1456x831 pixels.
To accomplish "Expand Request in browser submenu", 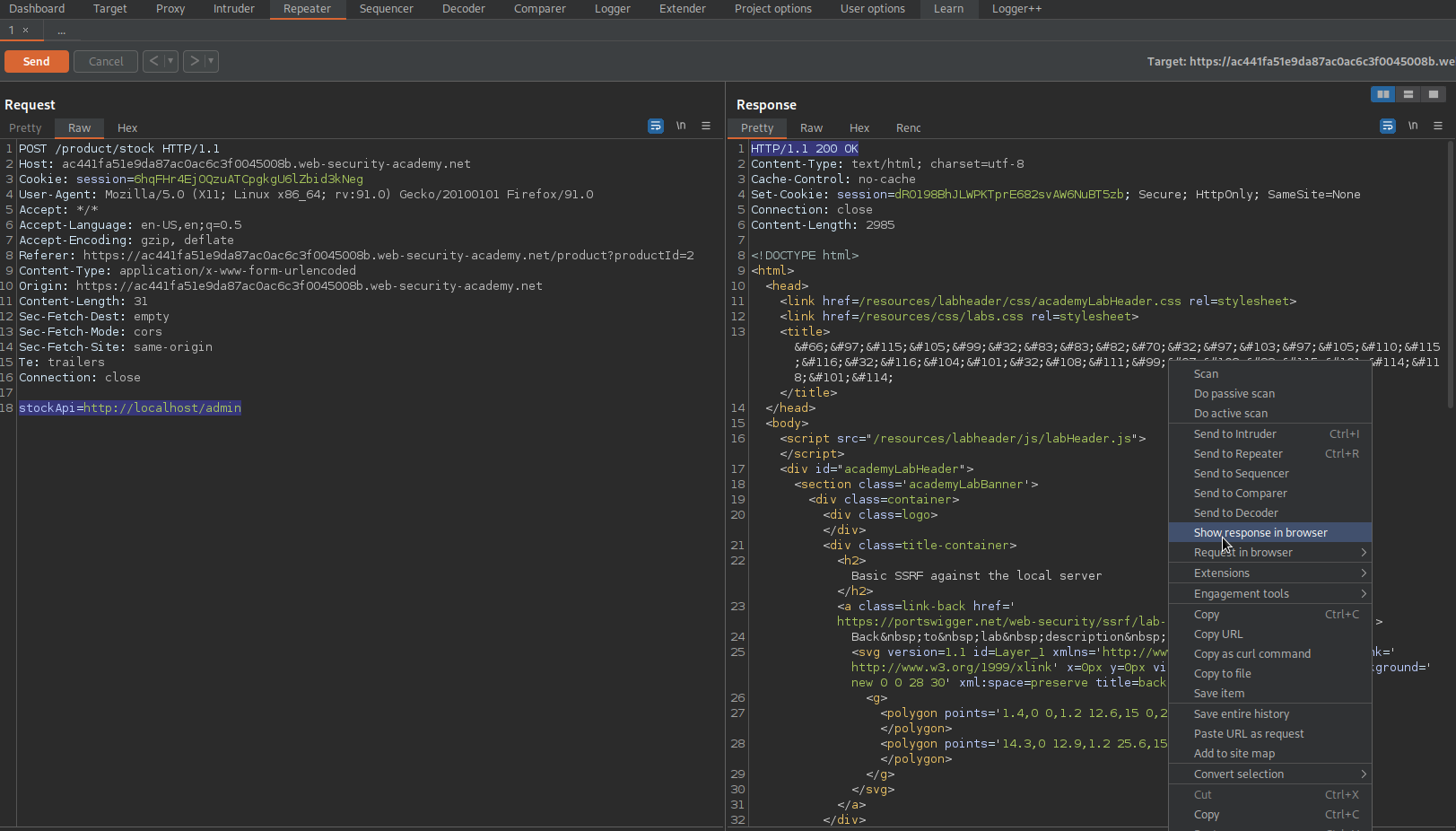I will tap(1270, 552).
